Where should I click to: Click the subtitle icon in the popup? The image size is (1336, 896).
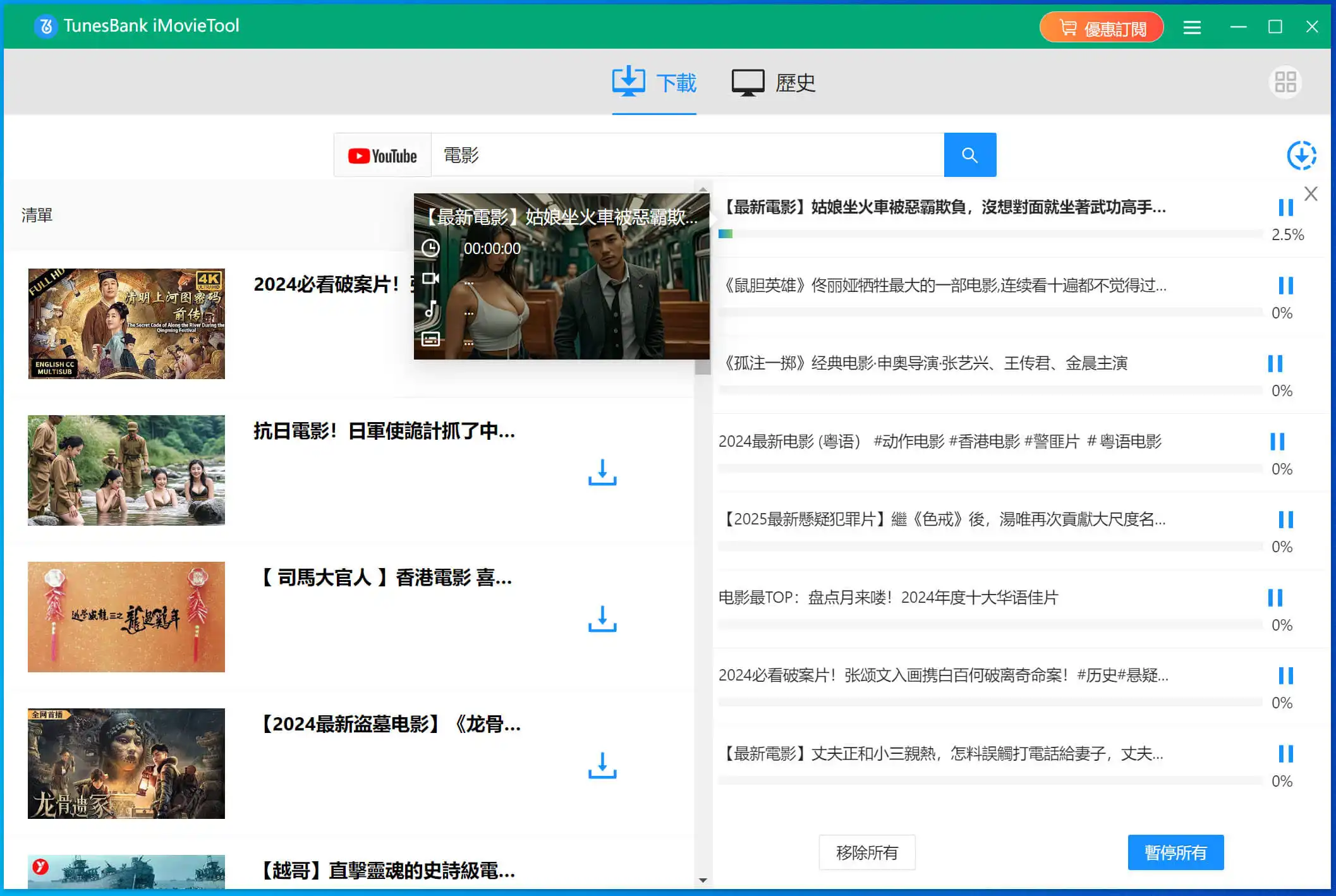430,339
